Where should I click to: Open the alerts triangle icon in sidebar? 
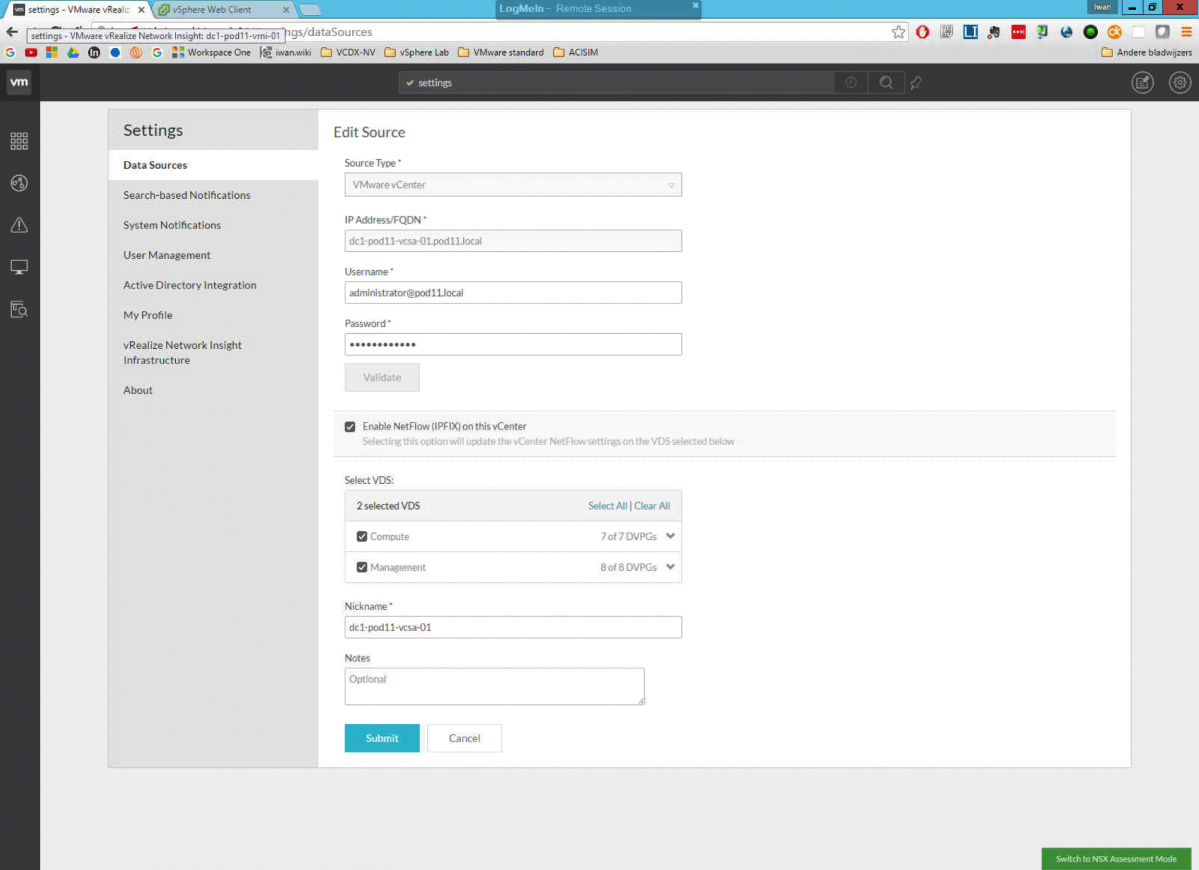pos(19,225)
